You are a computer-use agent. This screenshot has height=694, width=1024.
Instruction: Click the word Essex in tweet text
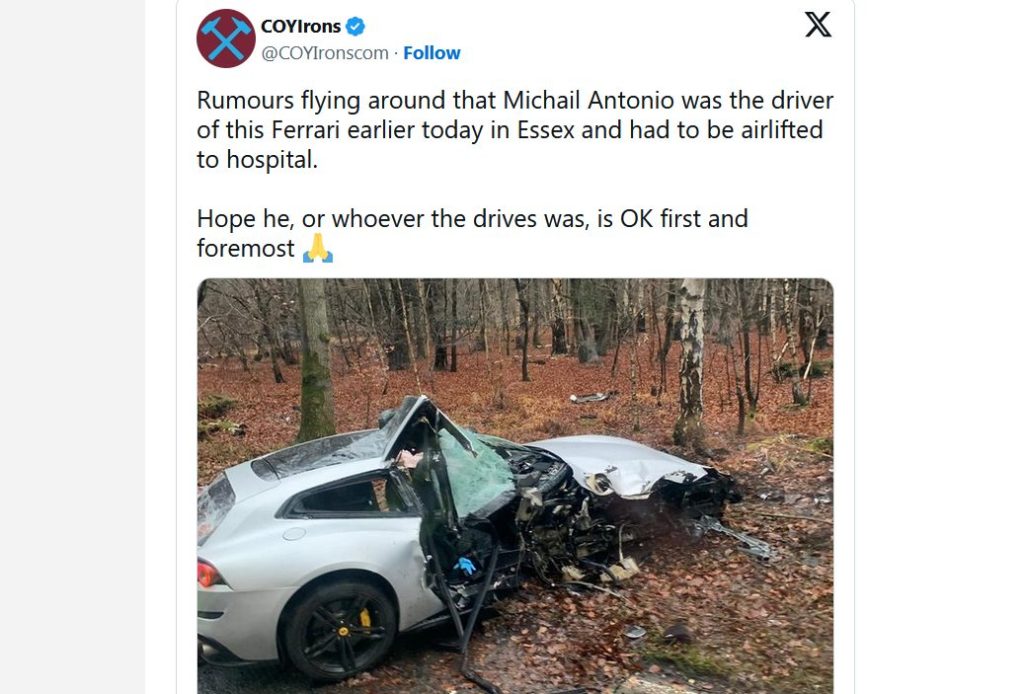tap(545, 130)
